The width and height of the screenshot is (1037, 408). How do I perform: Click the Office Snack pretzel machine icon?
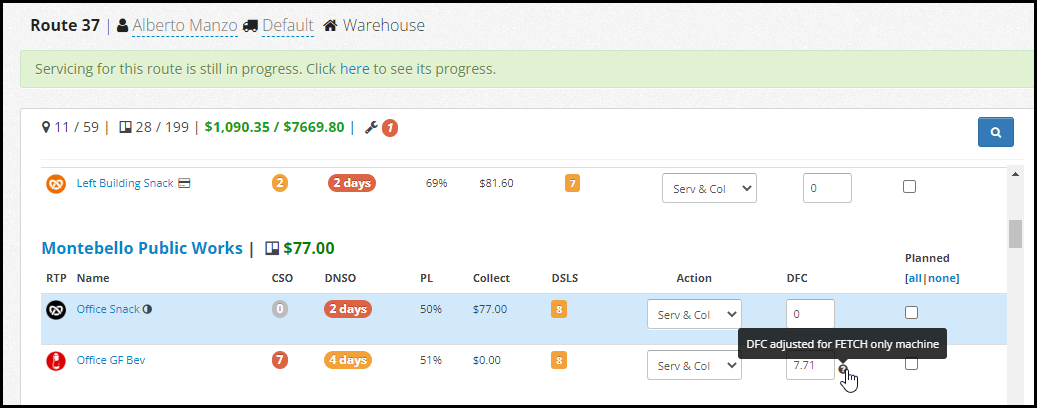pyautogui.click(x=56, y=310)
